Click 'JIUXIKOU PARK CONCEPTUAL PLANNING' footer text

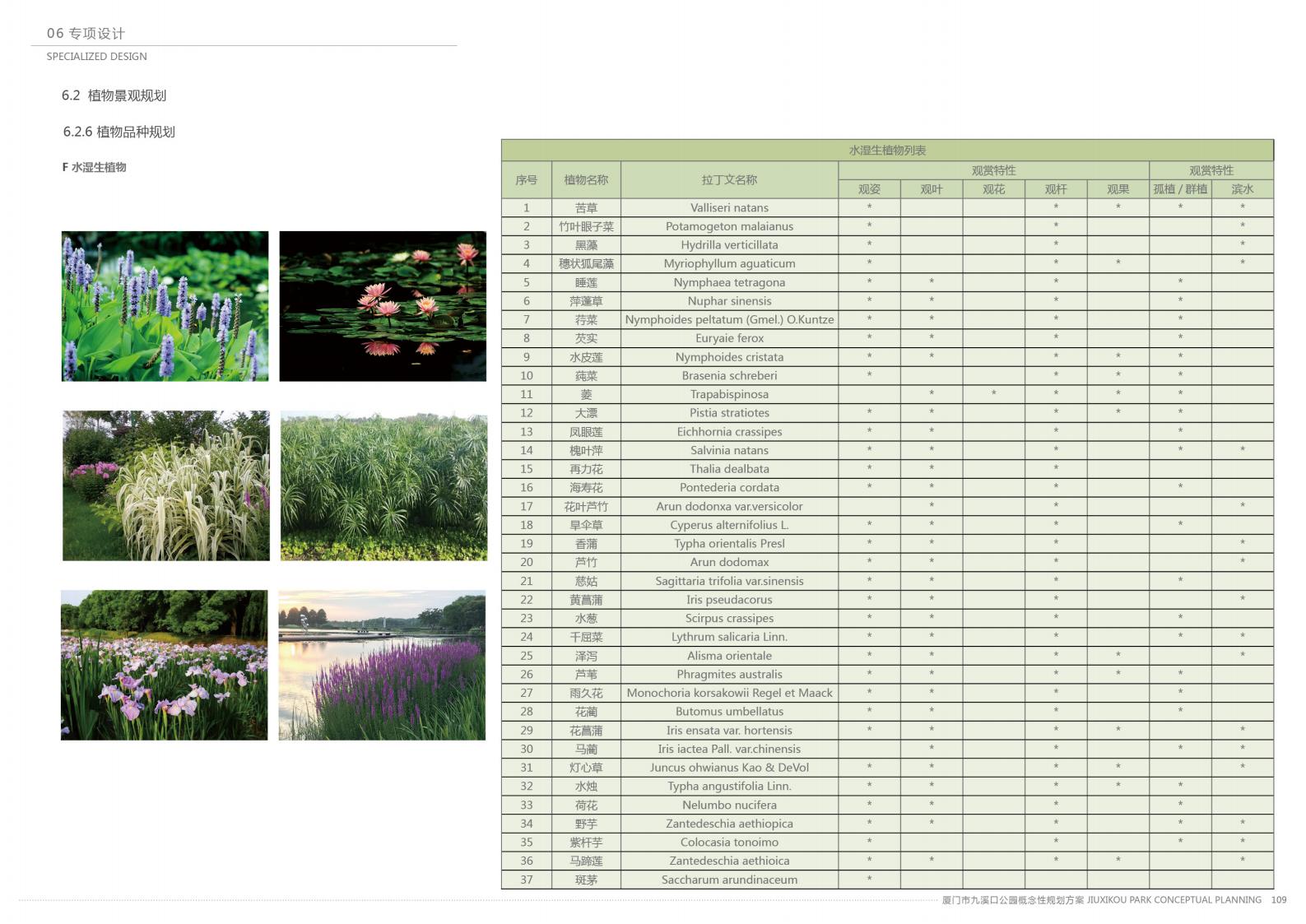pos(1174,900)
